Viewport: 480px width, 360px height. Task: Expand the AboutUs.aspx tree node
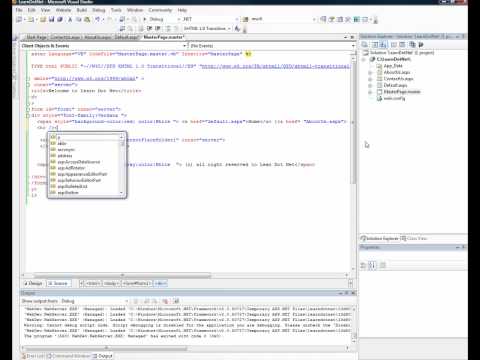[x=370, y=72]
